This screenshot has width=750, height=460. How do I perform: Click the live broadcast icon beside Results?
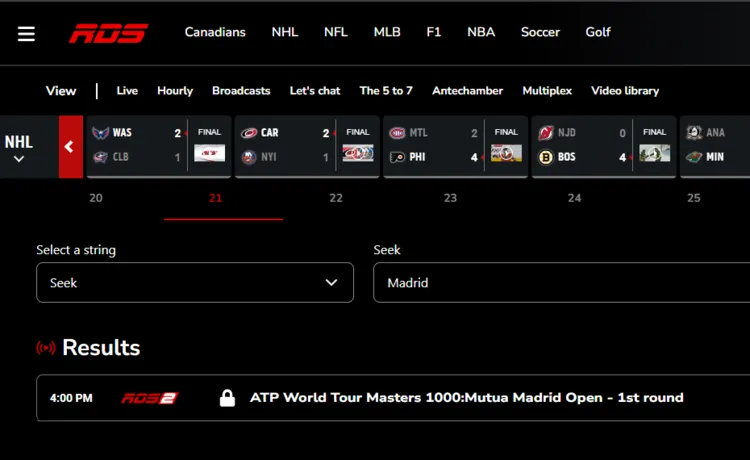[46, 348]
